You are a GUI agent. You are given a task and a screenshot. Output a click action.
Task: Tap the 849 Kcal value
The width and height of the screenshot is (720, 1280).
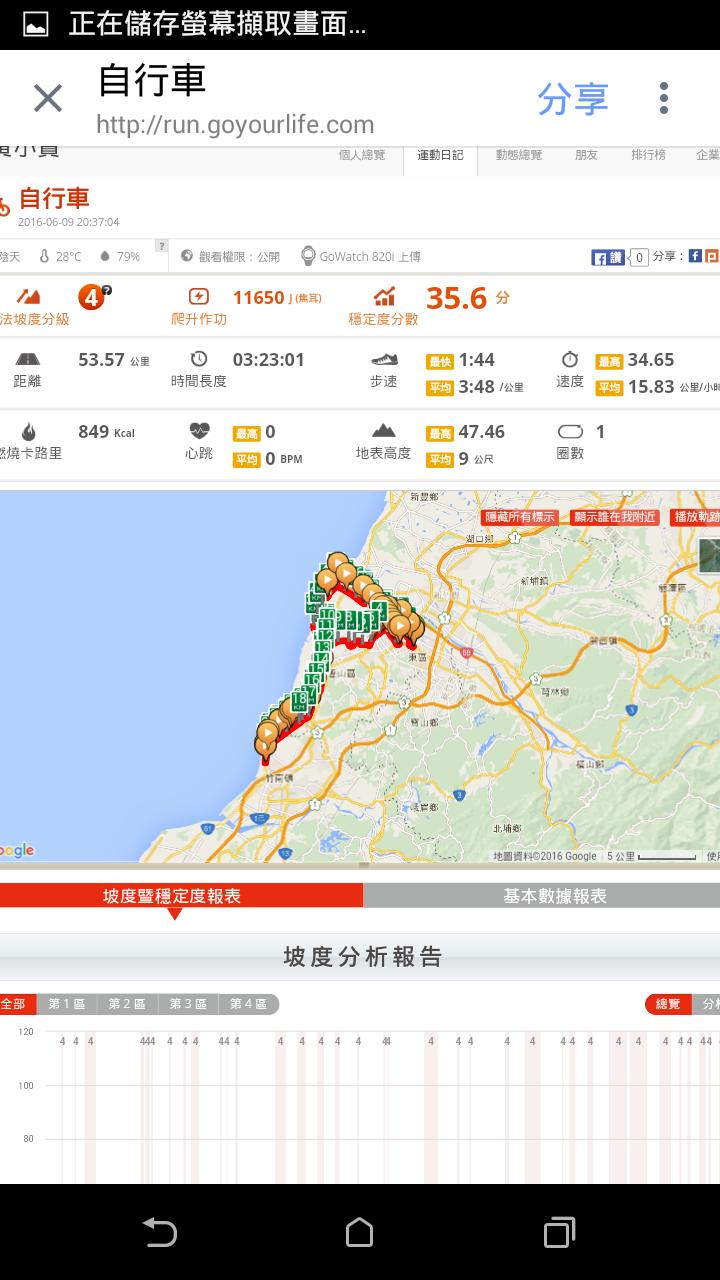coord(106,432)
